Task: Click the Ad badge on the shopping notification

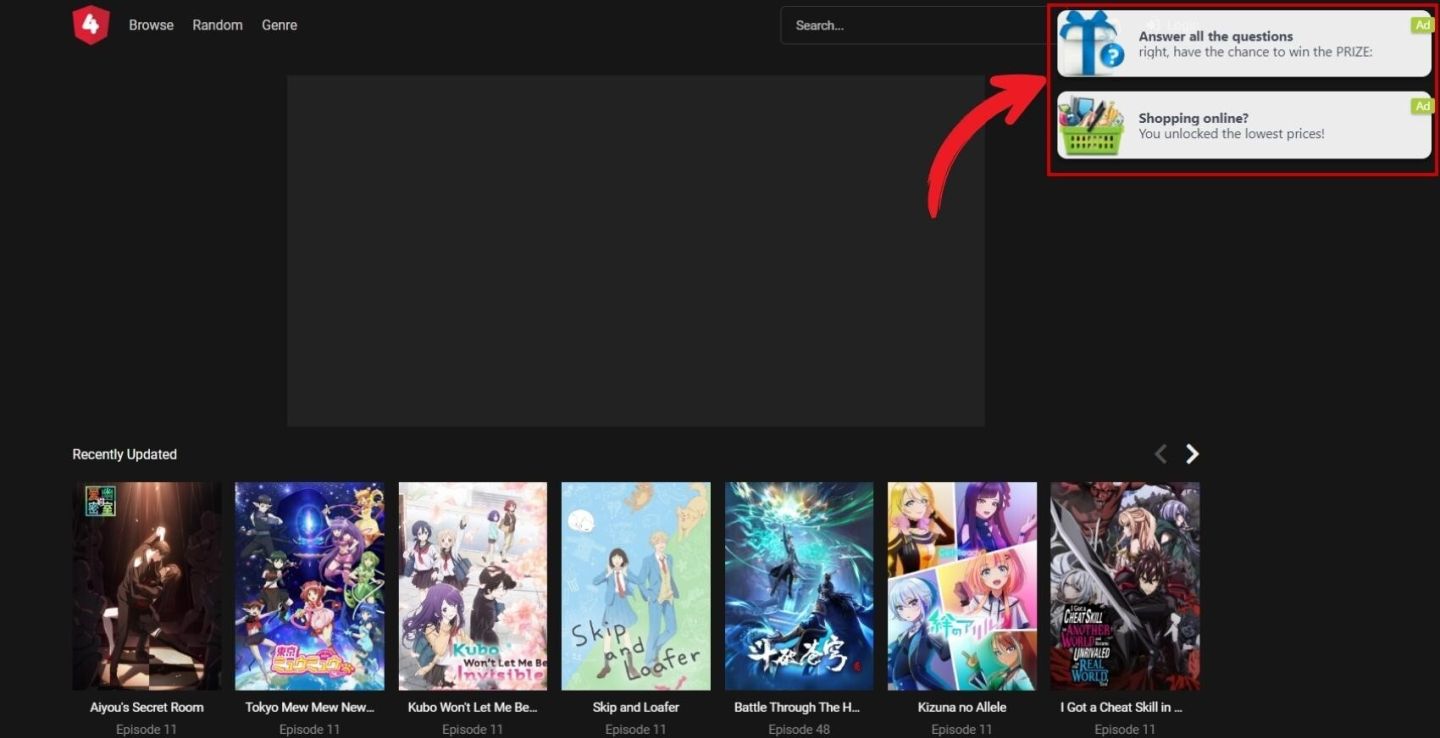Action: [x=1421, y=106]
